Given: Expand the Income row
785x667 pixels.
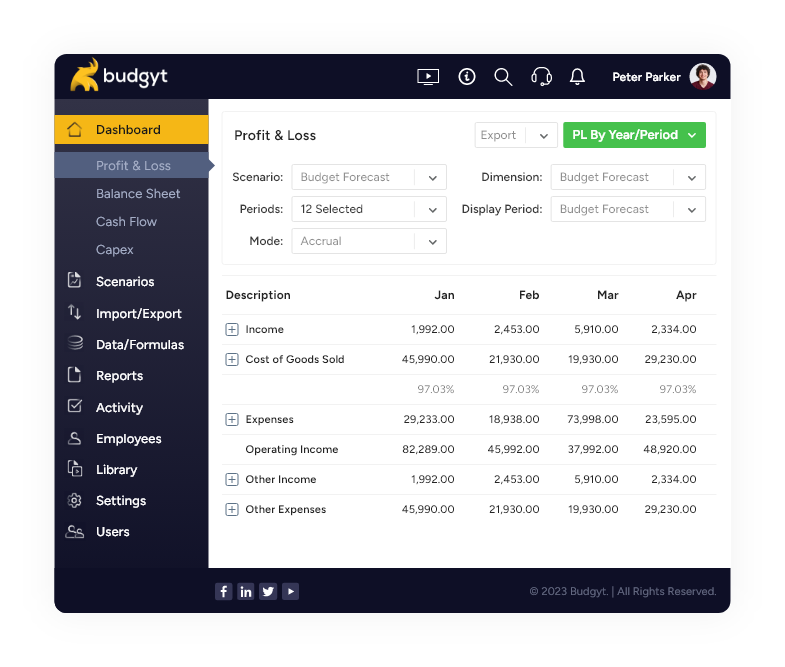Looking at the screenshot, I should click(x=232, y=329).
